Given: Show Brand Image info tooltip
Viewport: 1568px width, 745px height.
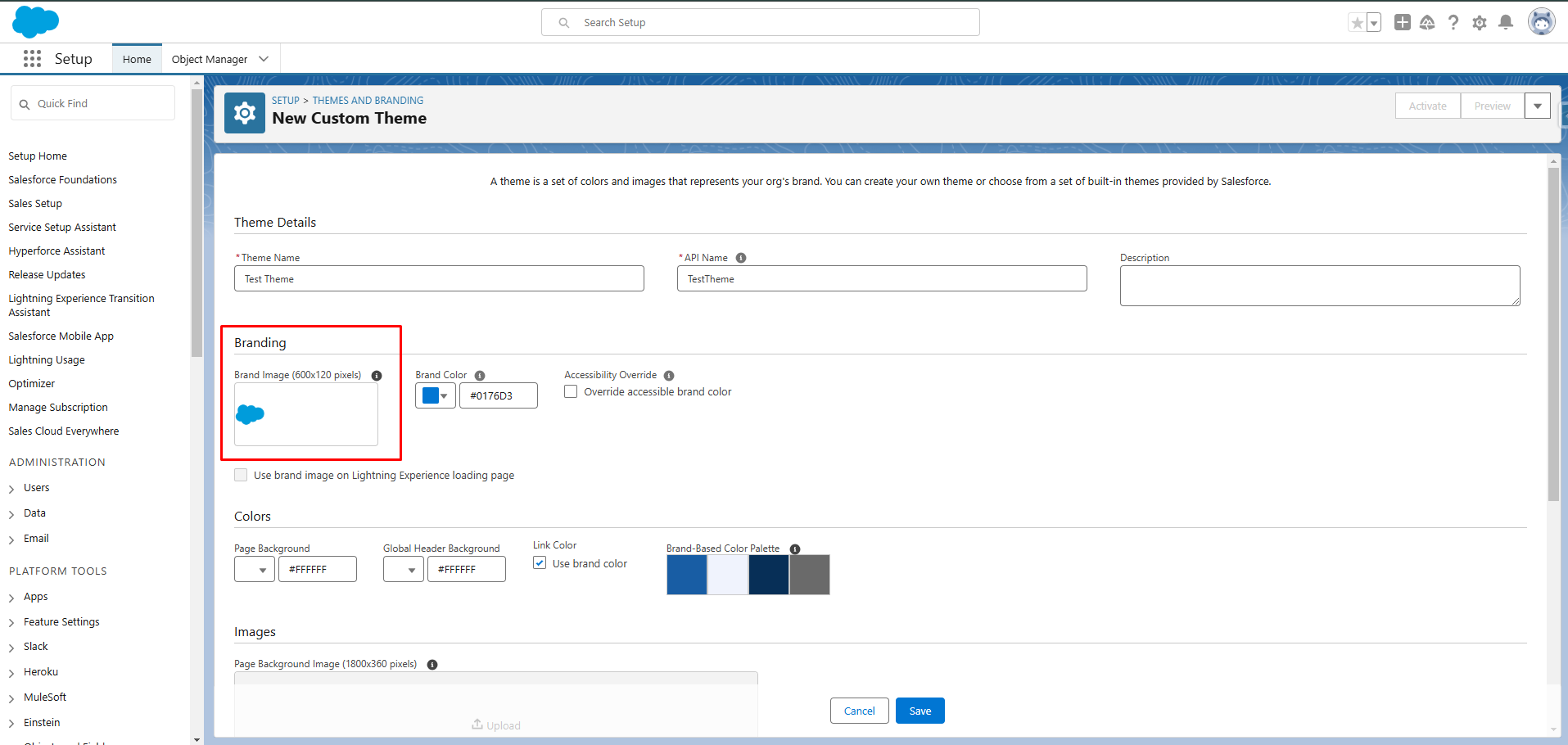Looking at the screenshot, I should click(x=377, y=376).
